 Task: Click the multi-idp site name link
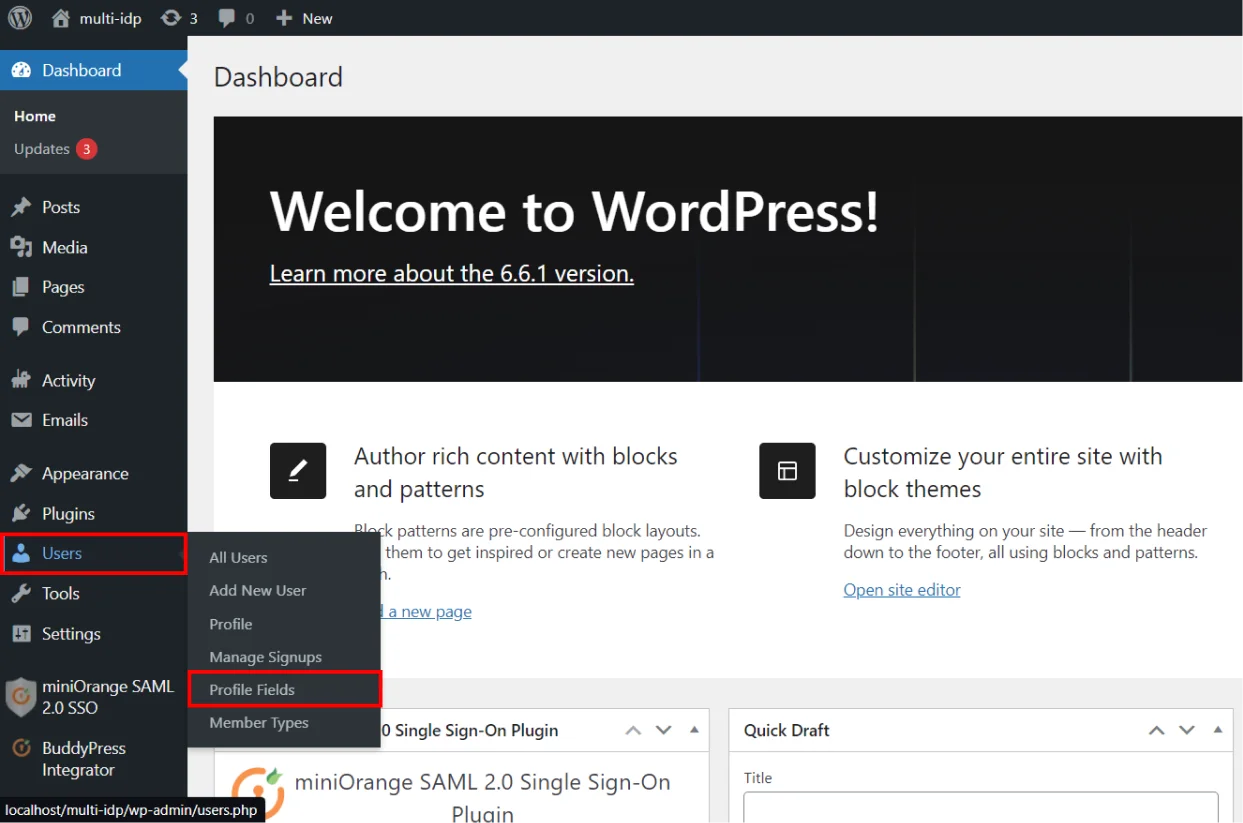click(x=111, y=18)
